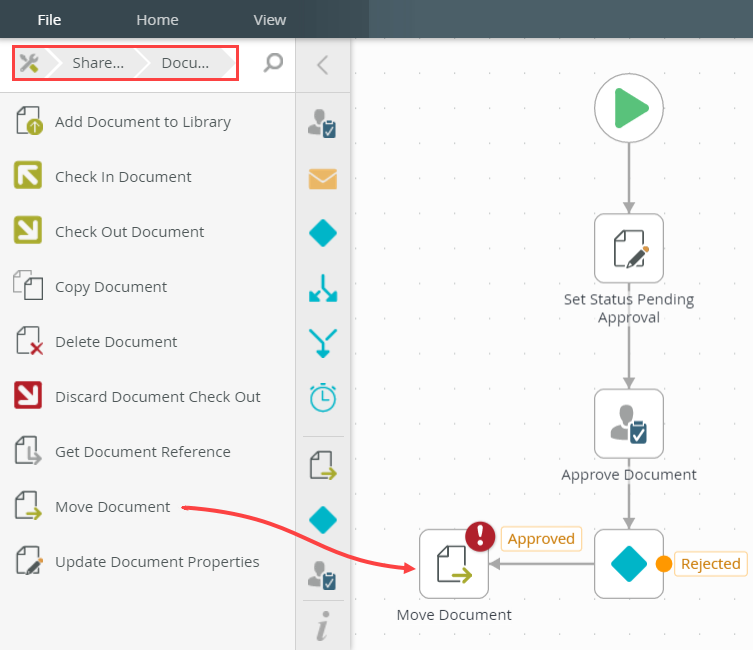The height and width of the screenshot is (650, 753).
Task: Click the Add Document to Library icon
Action: click(x=29, y=121)
